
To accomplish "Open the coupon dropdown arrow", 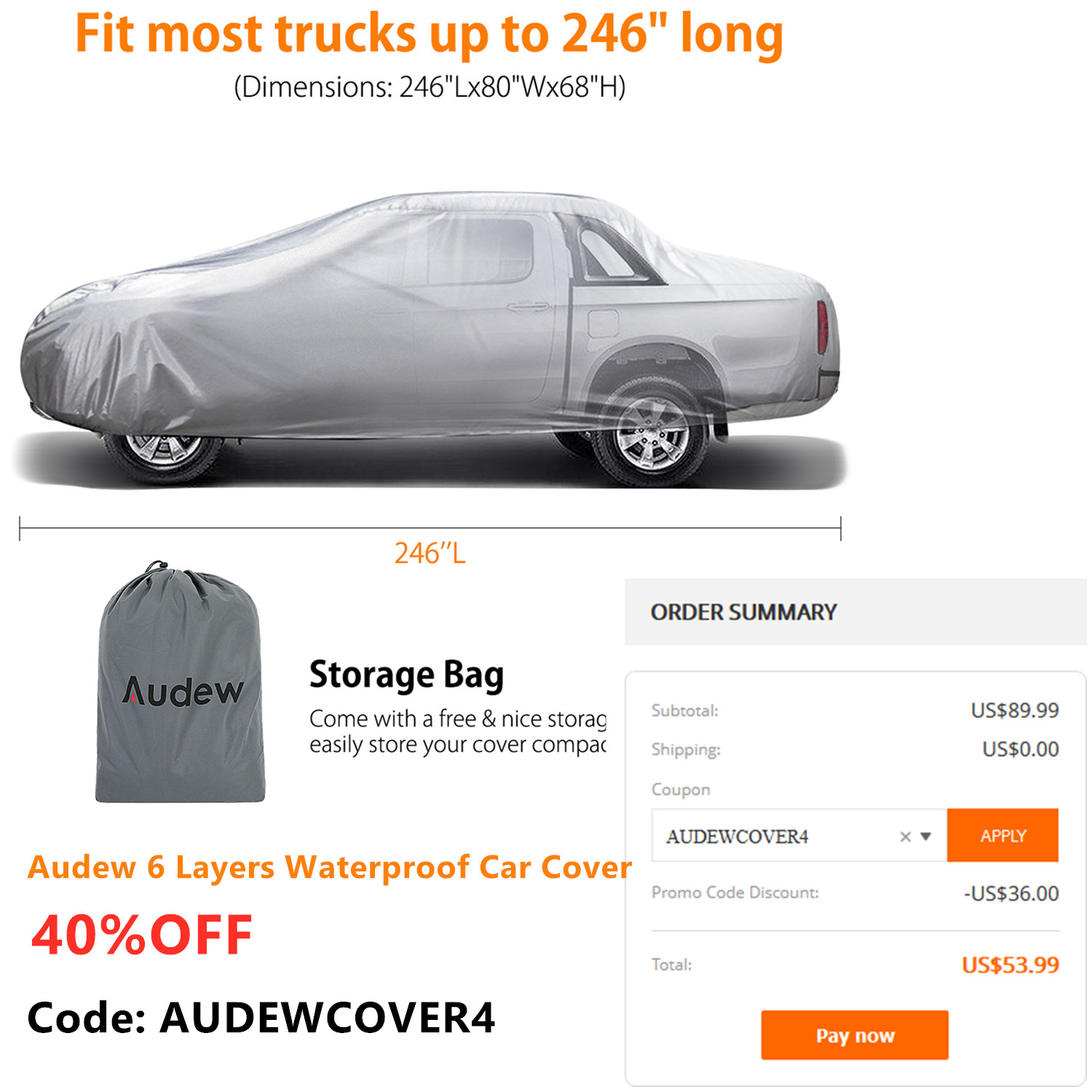I will tap(926, 836).
